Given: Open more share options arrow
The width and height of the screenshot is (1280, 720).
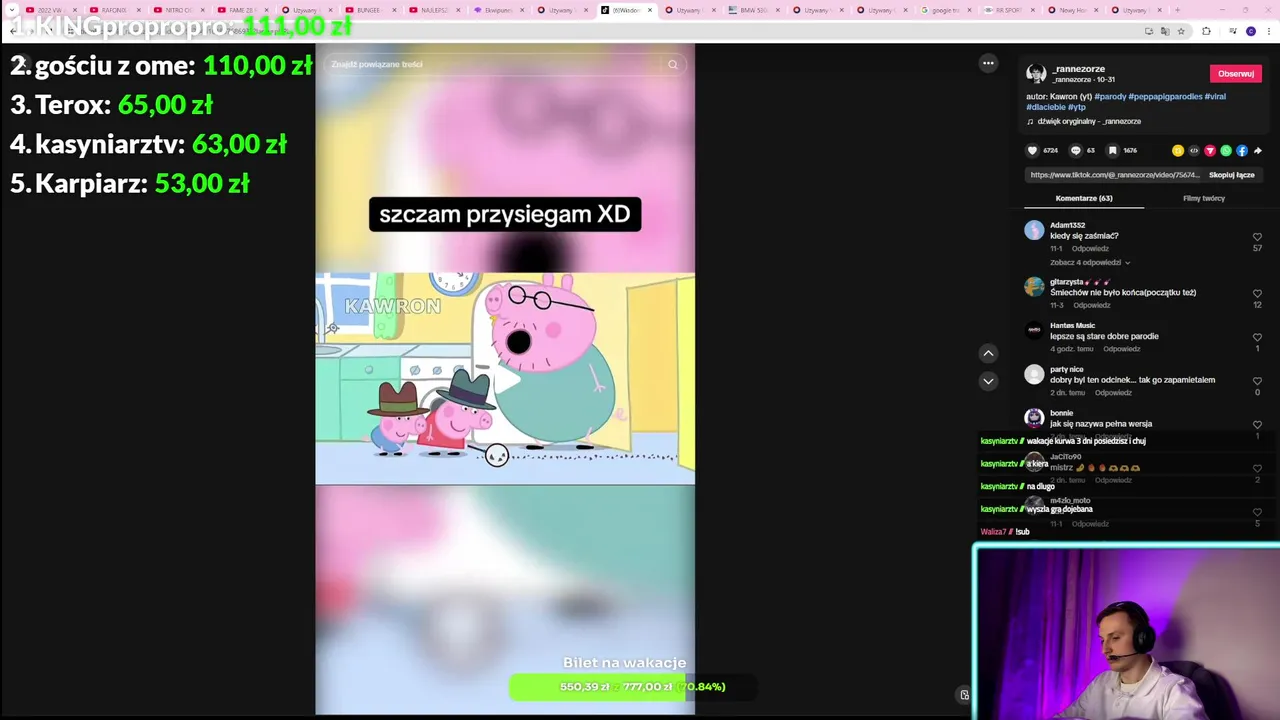Looking at the screenshot, I should [x=1258, y=151].
